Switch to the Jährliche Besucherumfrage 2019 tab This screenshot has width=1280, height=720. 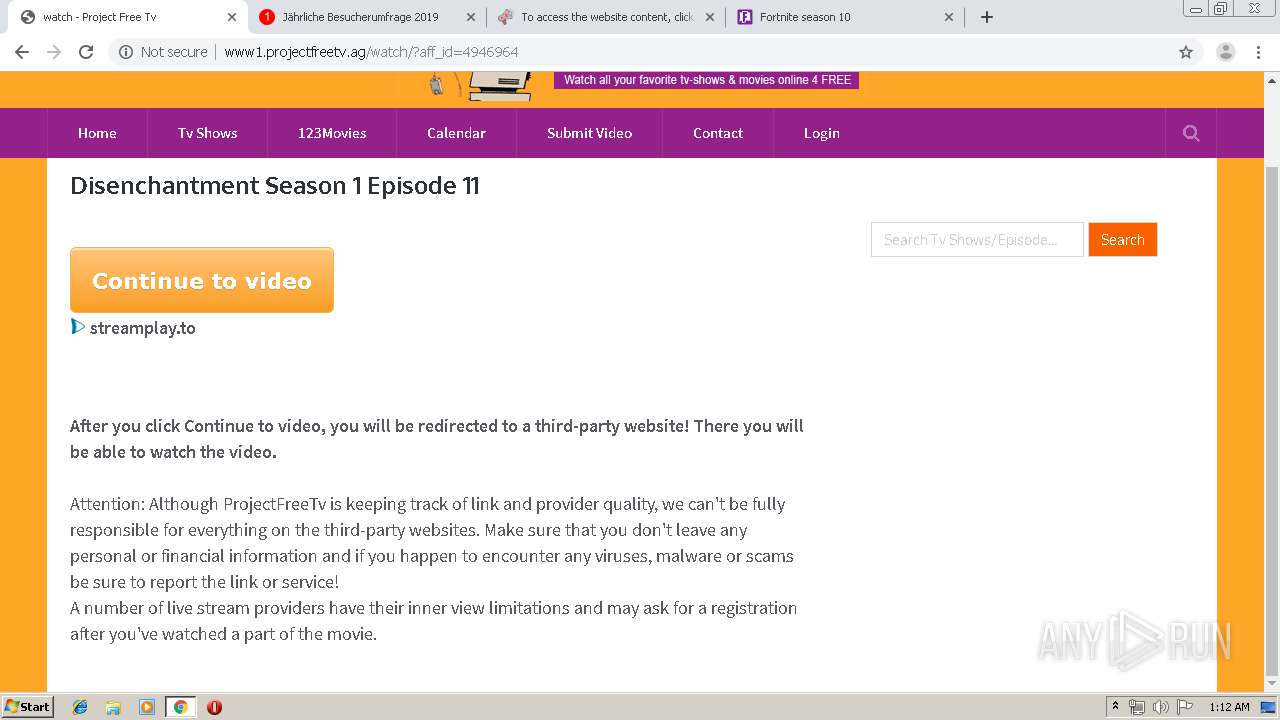coord(367,17)
